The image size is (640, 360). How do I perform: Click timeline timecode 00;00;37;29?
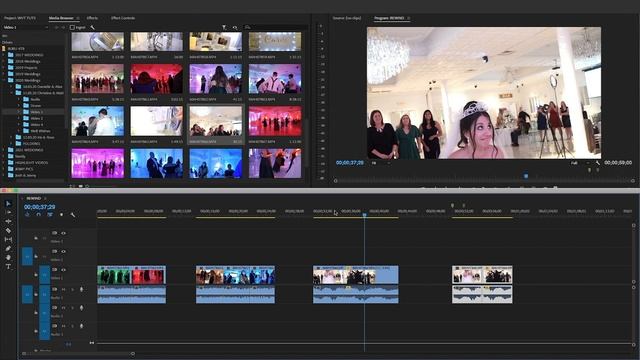40,207
